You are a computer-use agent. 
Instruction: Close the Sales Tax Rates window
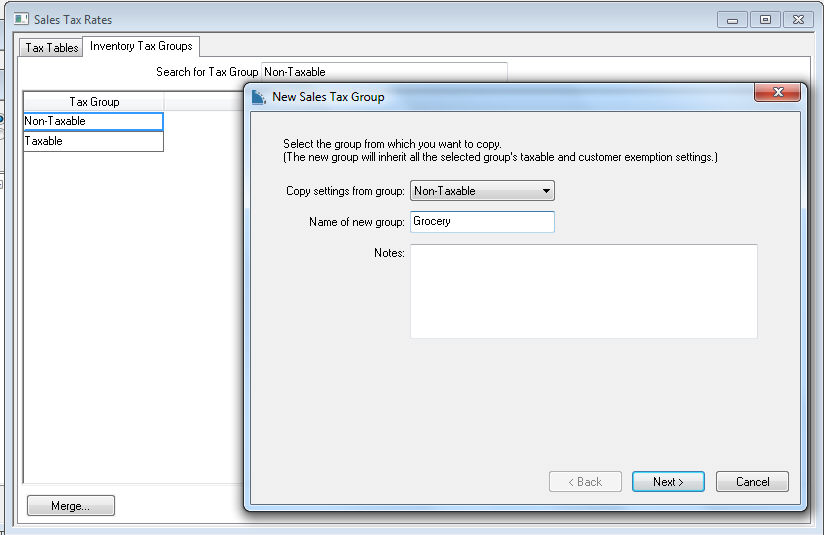[798, 19]
